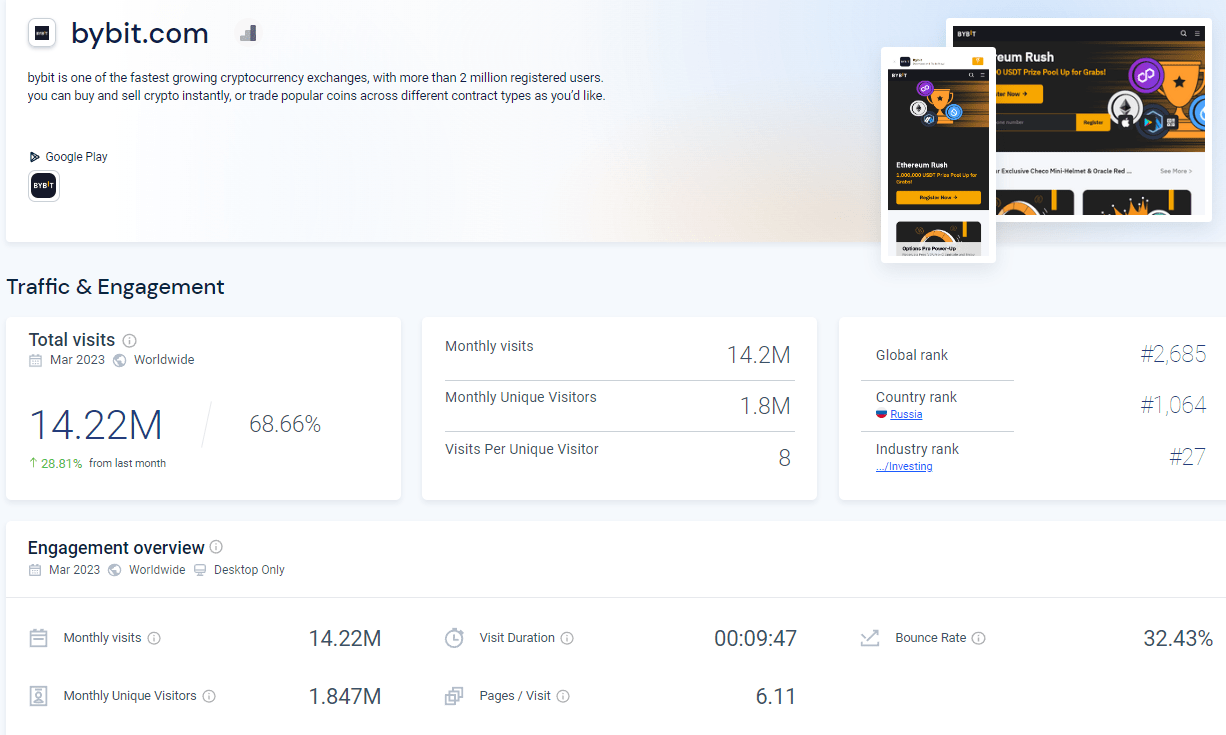Click the person icon beside Monthly Unique Visitors

(38, 695)
